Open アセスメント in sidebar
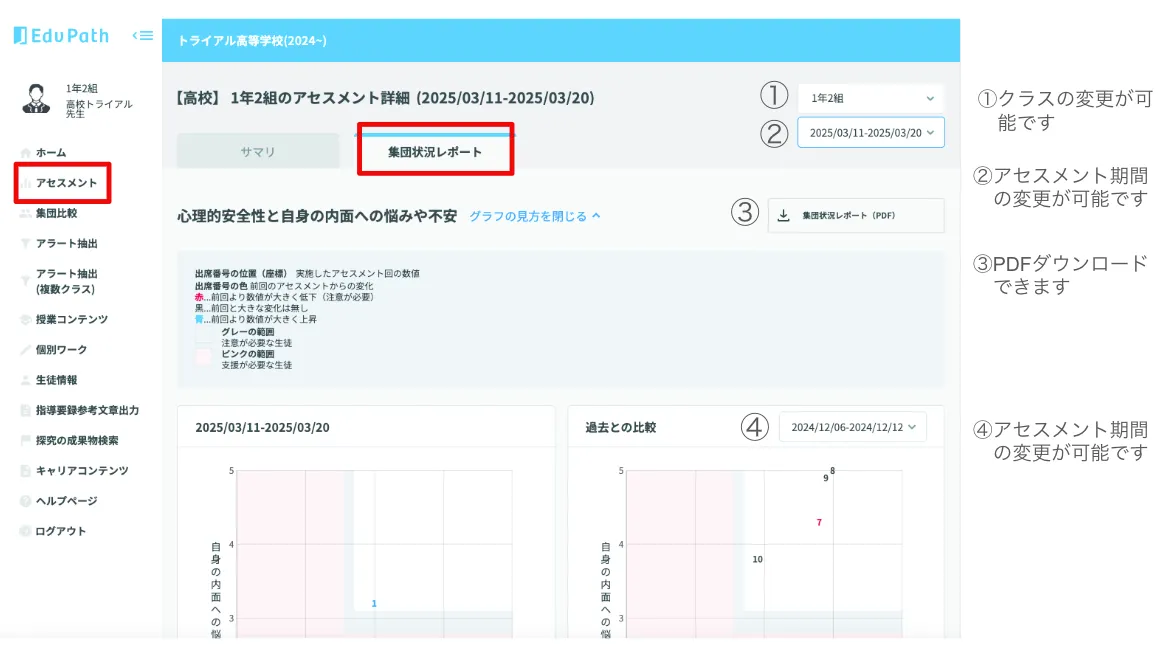The height and width of the screenshot is (657, 1170). (x=66, y=183)
